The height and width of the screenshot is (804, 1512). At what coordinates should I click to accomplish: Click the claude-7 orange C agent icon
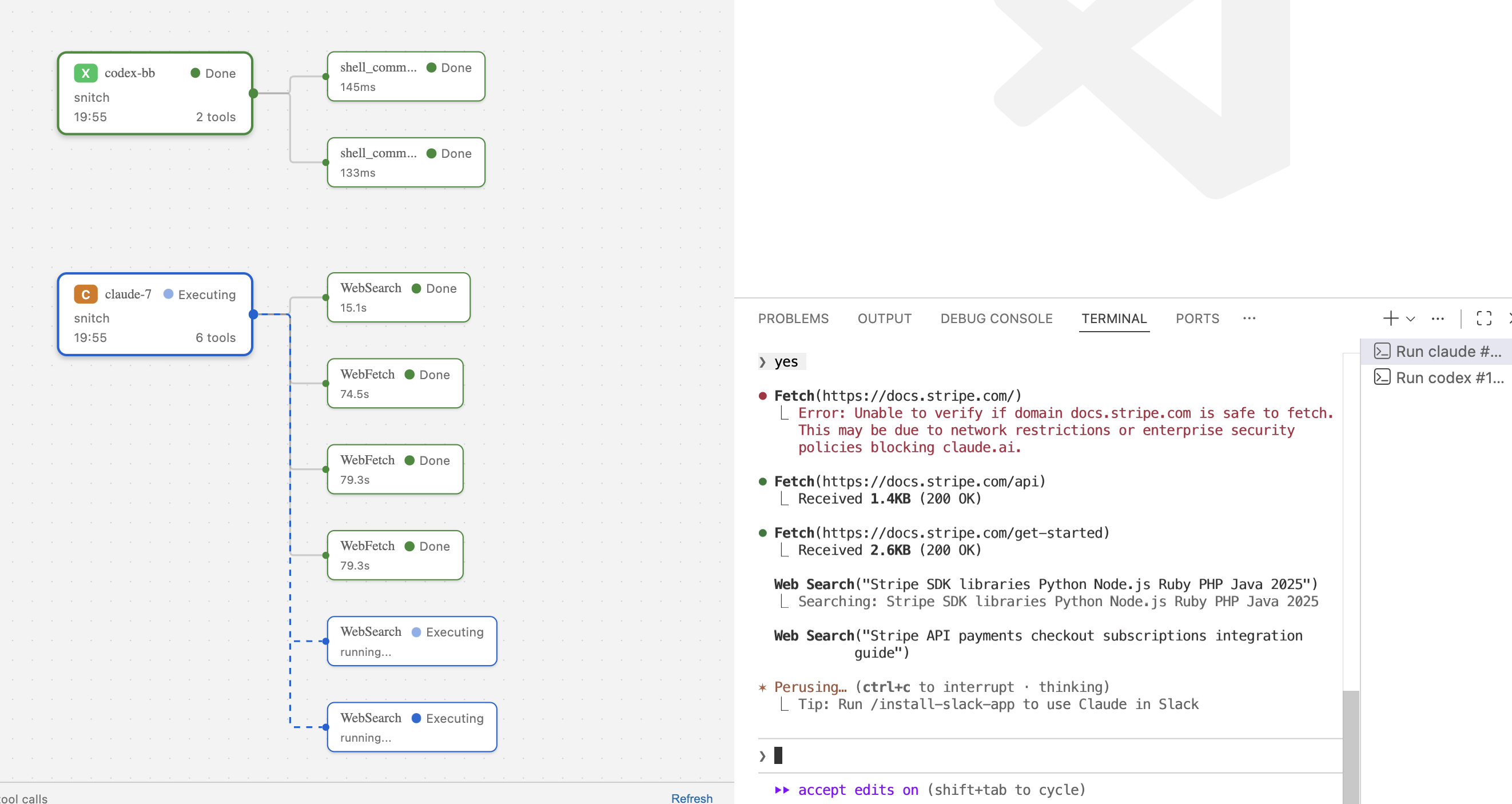click(x=86, y=294)
